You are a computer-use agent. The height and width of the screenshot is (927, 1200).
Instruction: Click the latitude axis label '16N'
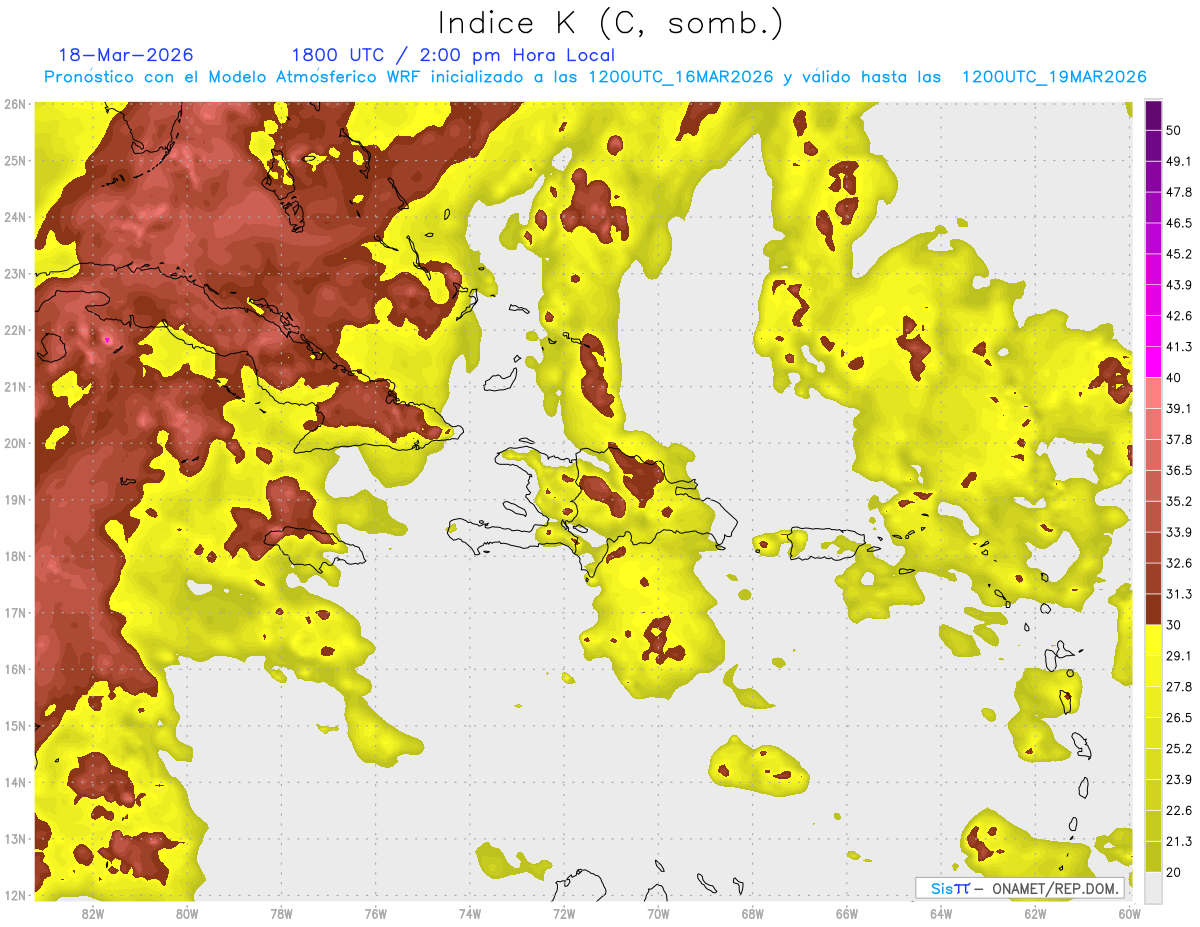point(16,669)
